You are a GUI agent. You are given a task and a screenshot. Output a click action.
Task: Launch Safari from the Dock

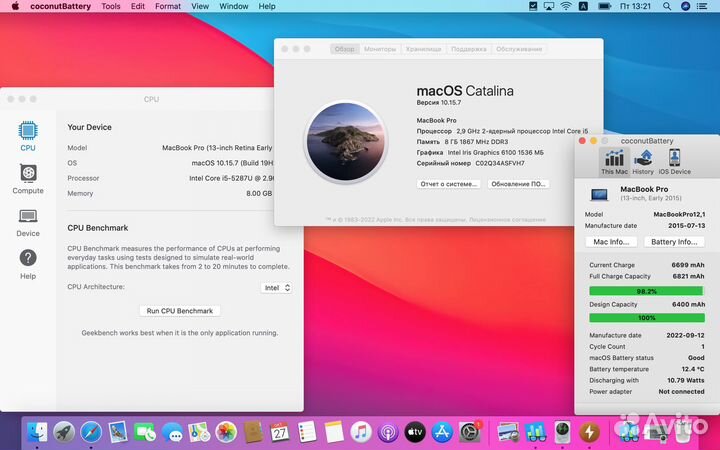91,432
